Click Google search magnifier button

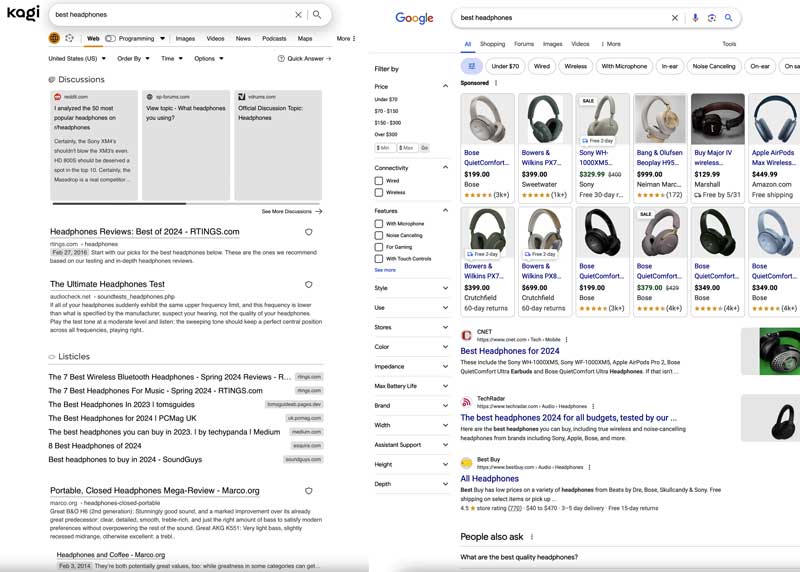click(729, 18)
